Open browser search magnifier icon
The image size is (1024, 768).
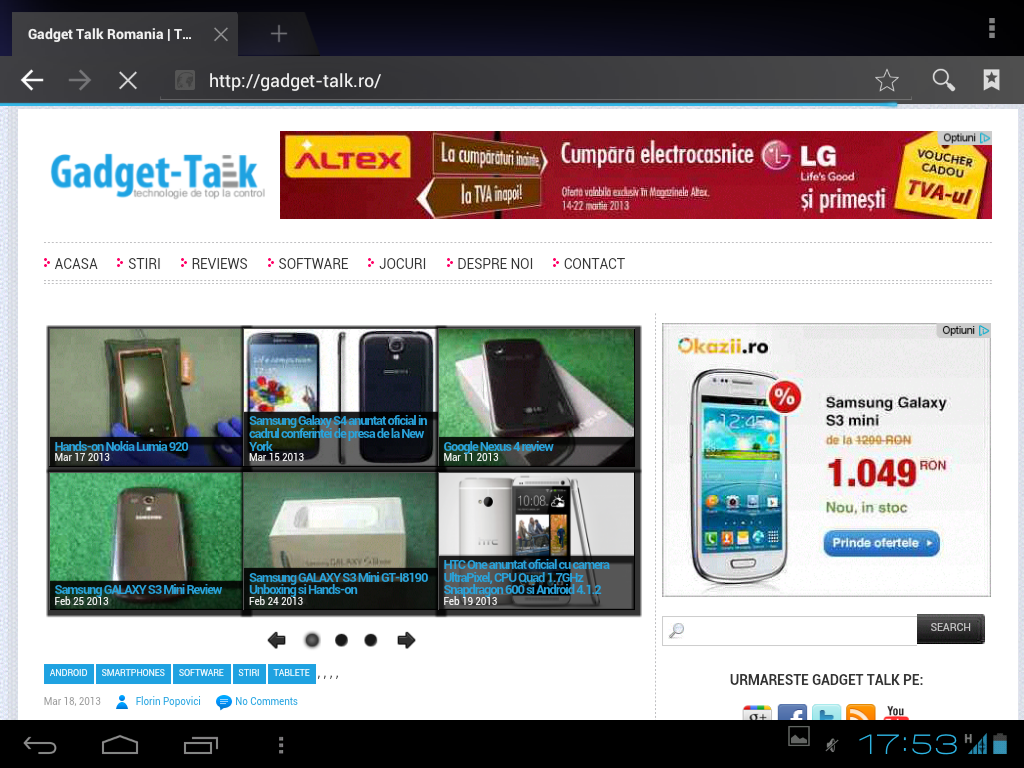click(x=943, y=80)
